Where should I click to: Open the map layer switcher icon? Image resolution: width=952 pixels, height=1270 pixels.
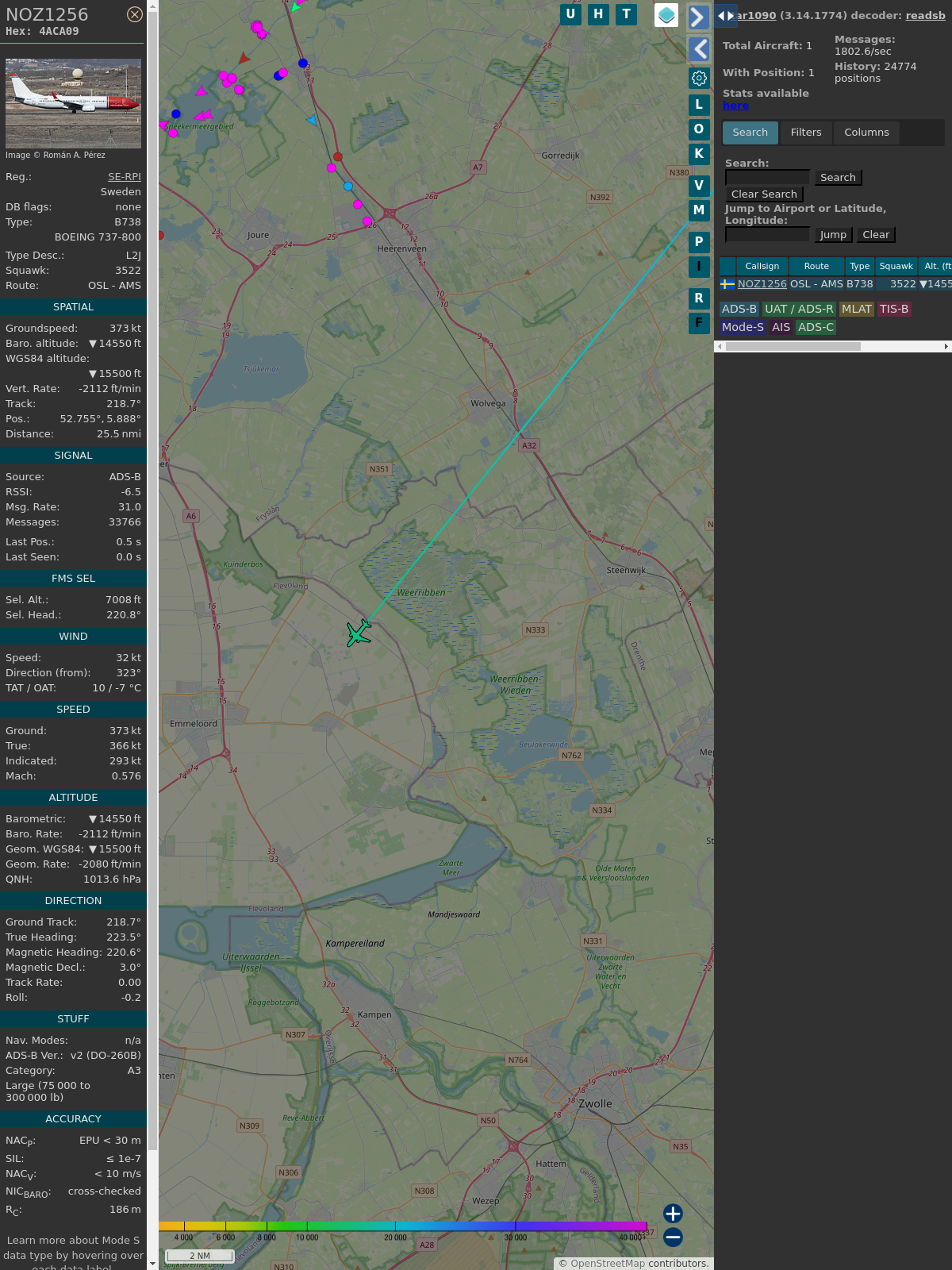pyautogui.click(x=666, y=15)
